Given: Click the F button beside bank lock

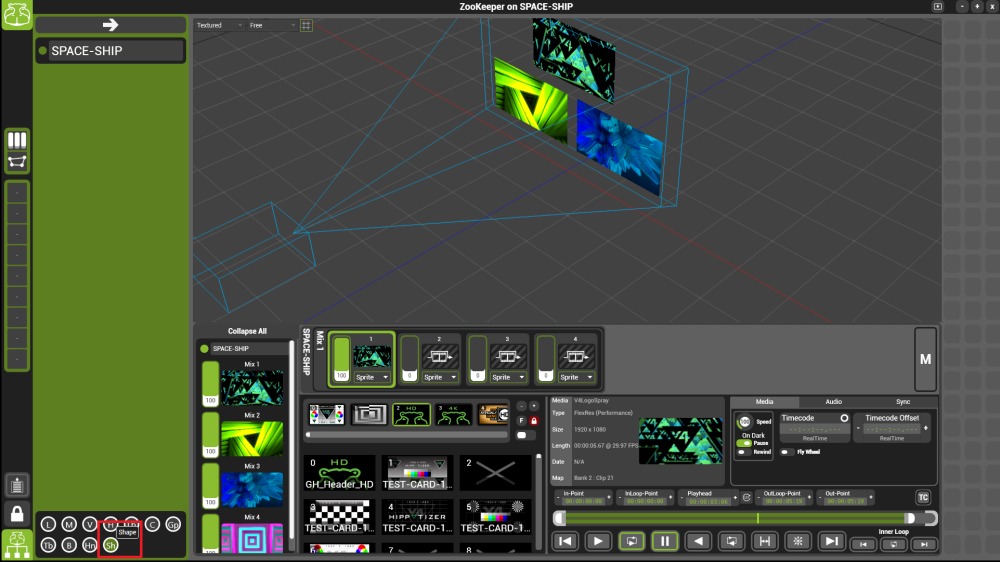Looking at the screenshot, I should 521,420.
